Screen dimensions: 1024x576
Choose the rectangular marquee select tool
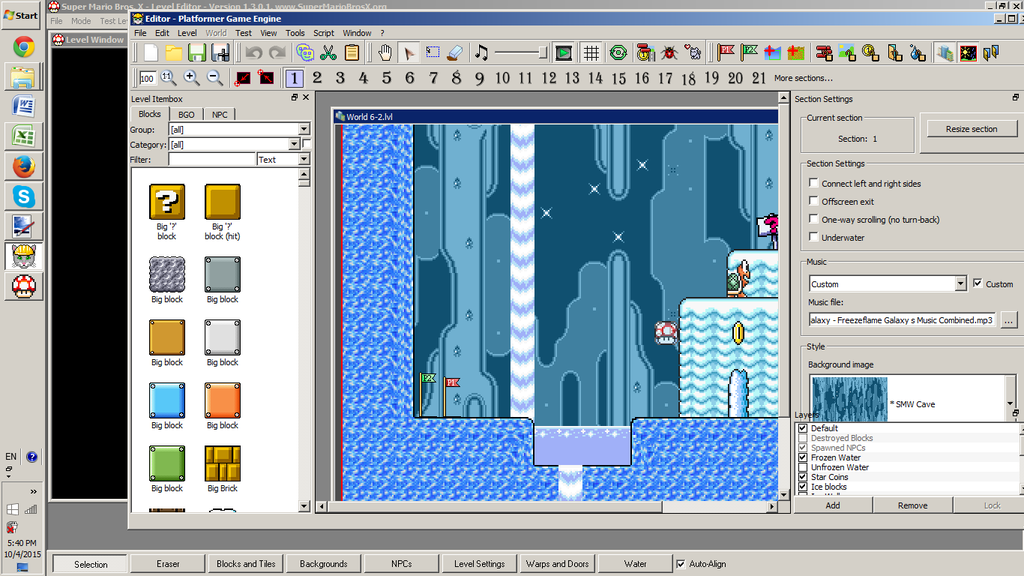click(432, 52)
